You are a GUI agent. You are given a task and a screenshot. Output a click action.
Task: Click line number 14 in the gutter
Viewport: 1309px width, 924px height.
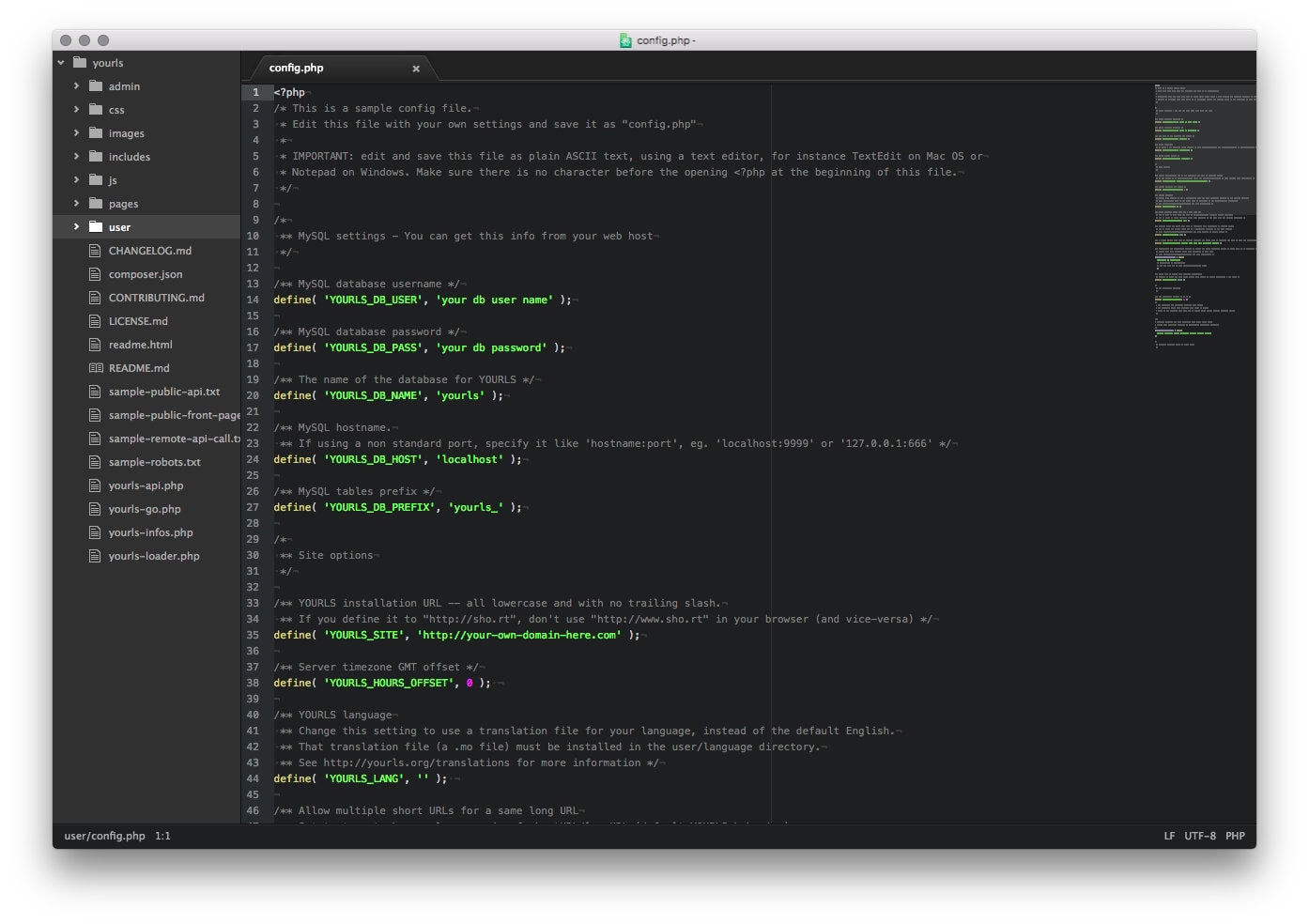click(253, 300)
